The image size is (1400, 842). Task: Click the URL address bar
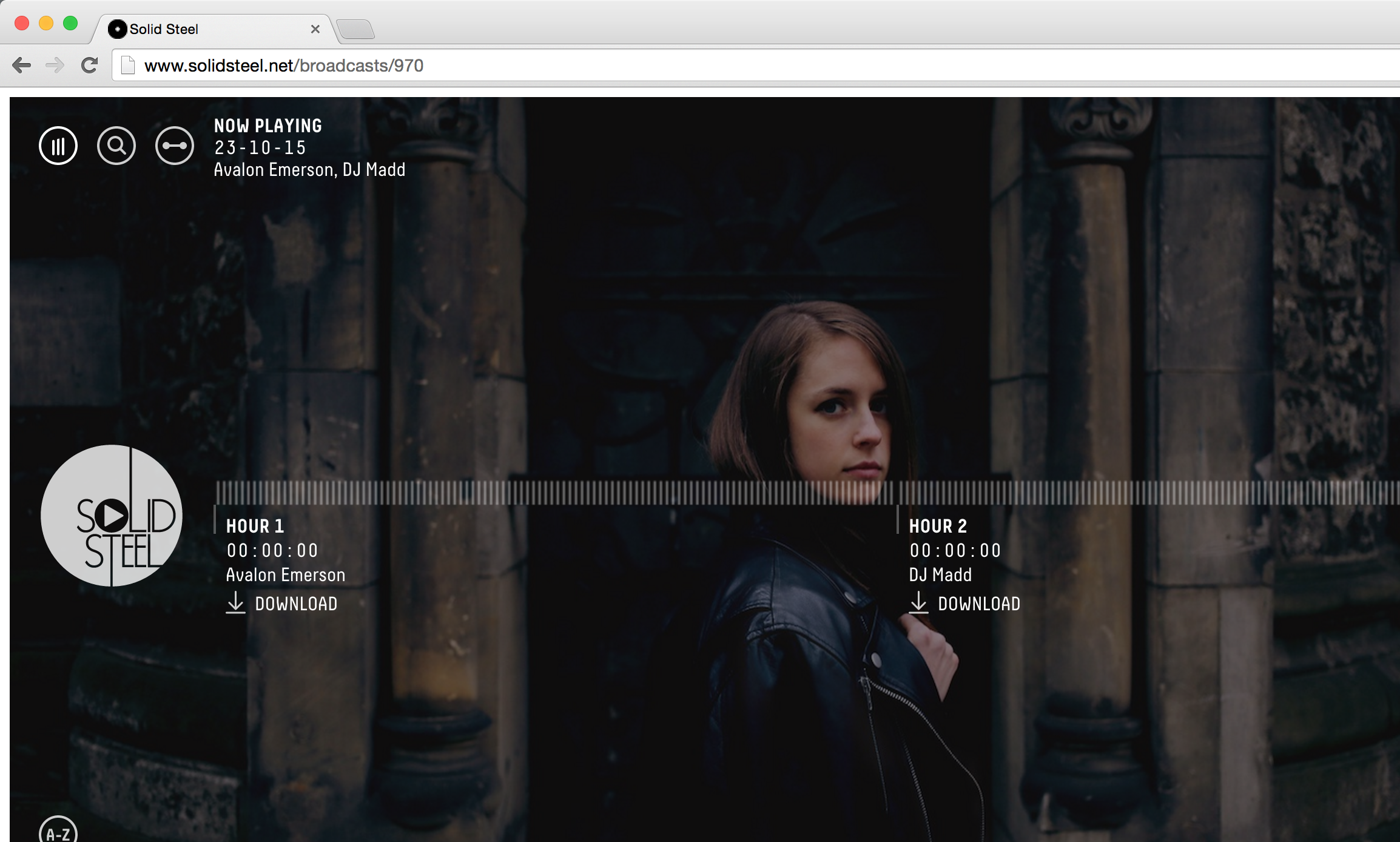[x=728, y=65]
